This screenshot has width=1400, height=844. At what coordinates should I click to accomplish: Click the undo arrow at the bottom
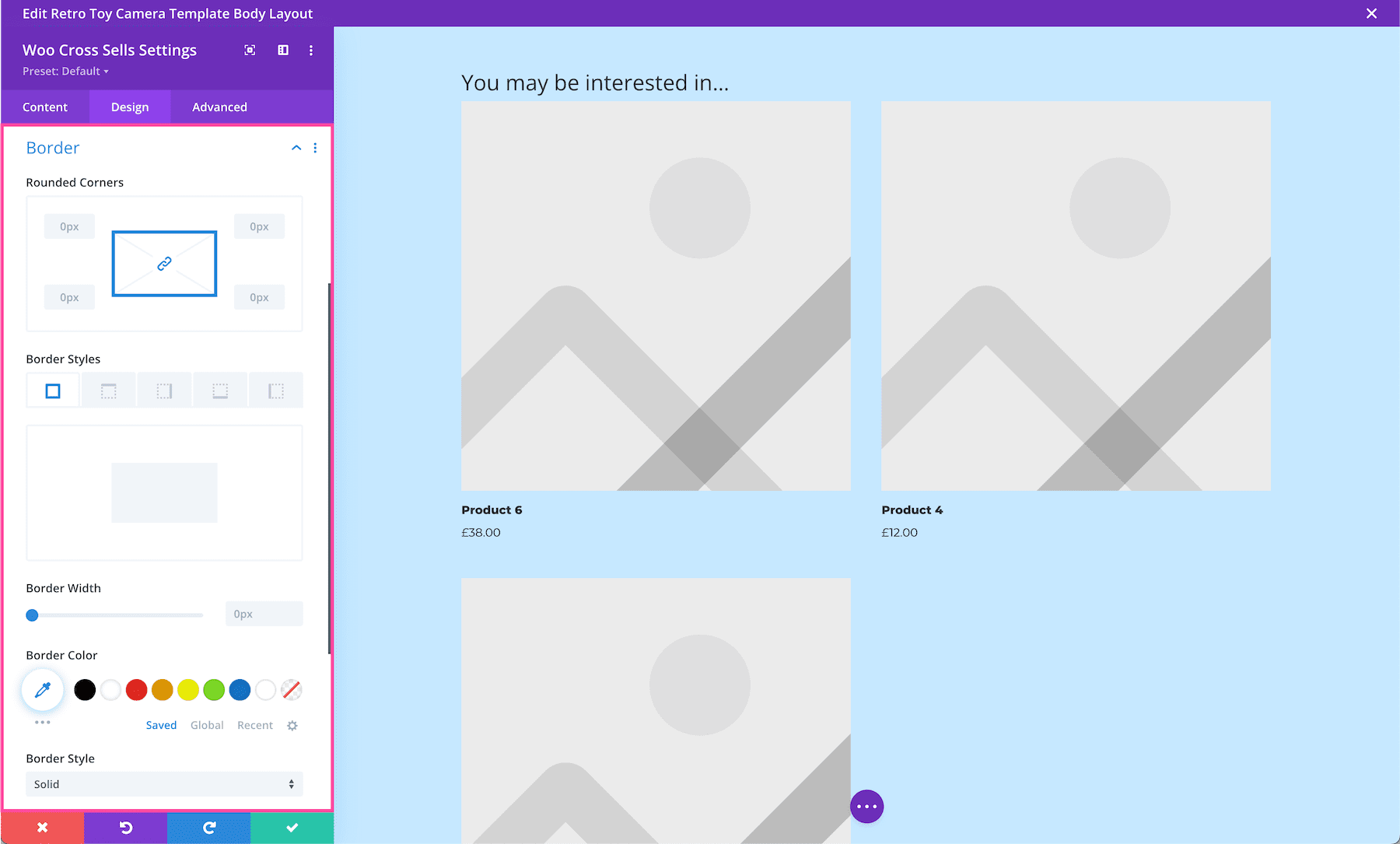pos(125,827)
